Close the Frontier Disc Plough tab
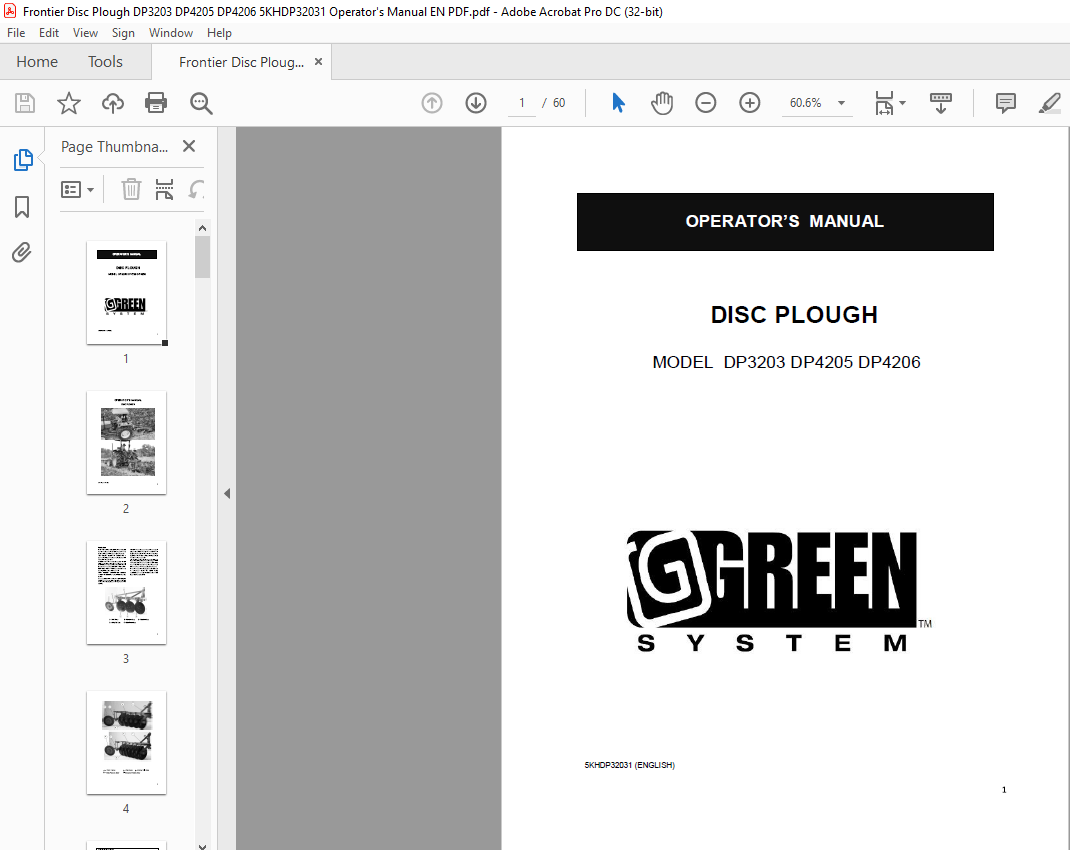The height and width of the screenshot is (850, 1070). point(318,61)
